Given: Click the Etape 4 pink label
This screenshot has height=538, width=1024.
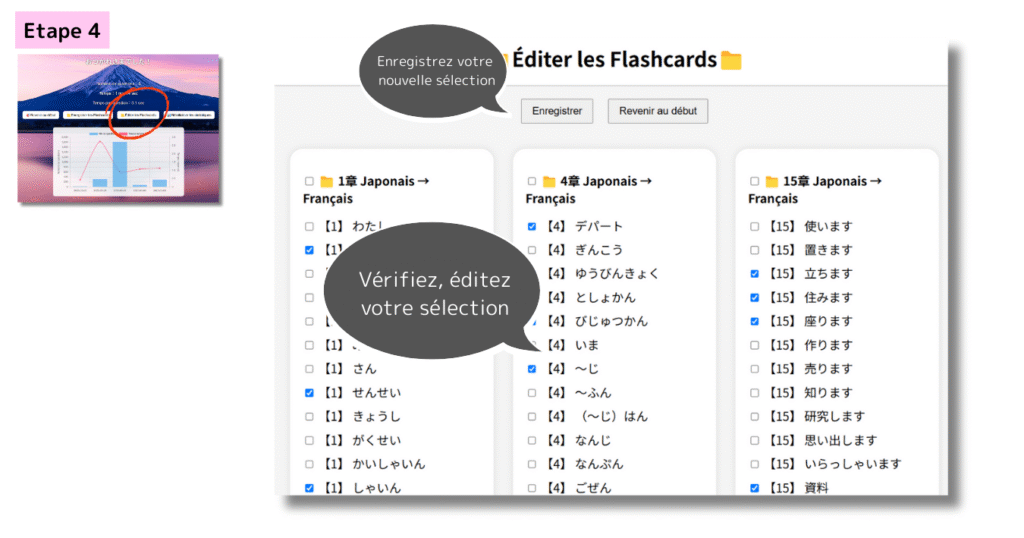Looking at the screenshot, I should click(x=62, y=31).
